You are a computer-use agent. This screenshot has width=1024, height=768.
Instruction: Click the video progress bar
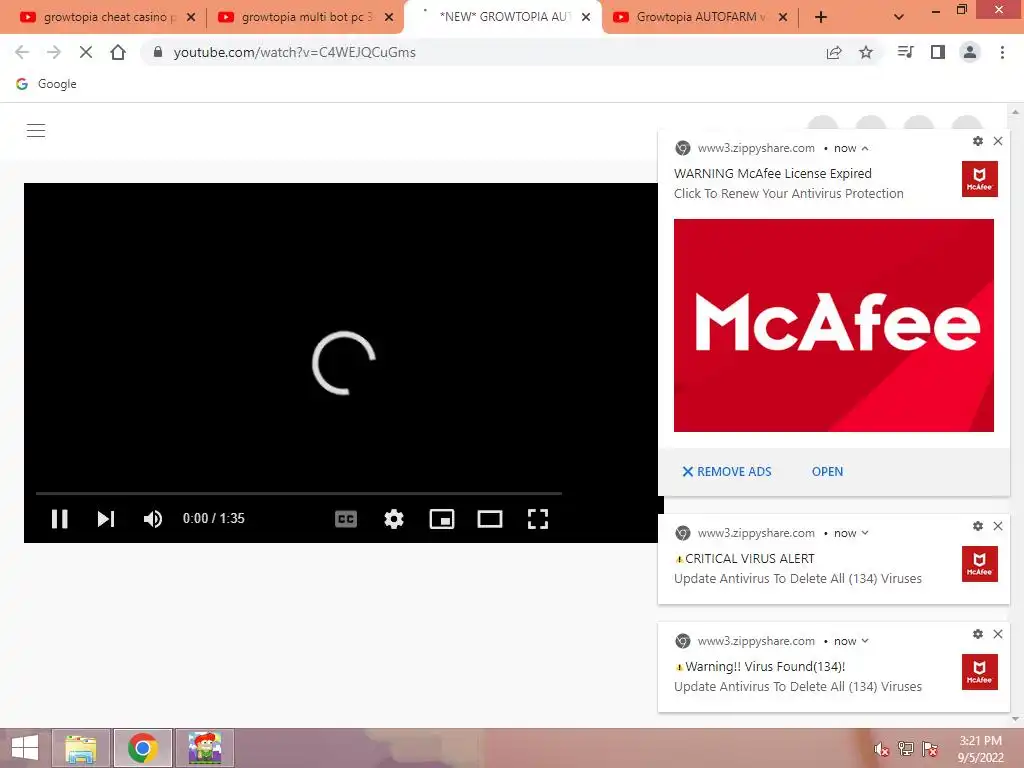click(299, 493)
